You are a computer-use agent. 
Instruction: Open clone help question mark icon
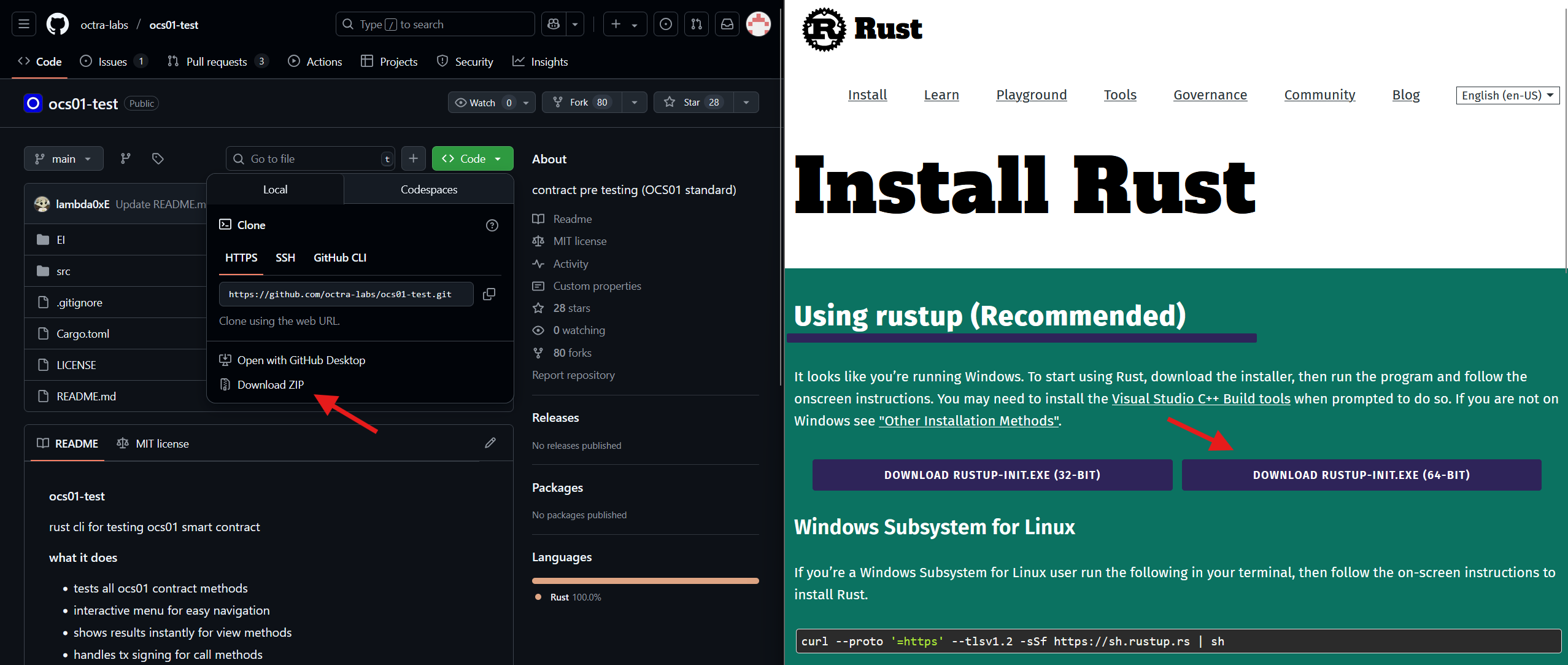pos(492,225)
